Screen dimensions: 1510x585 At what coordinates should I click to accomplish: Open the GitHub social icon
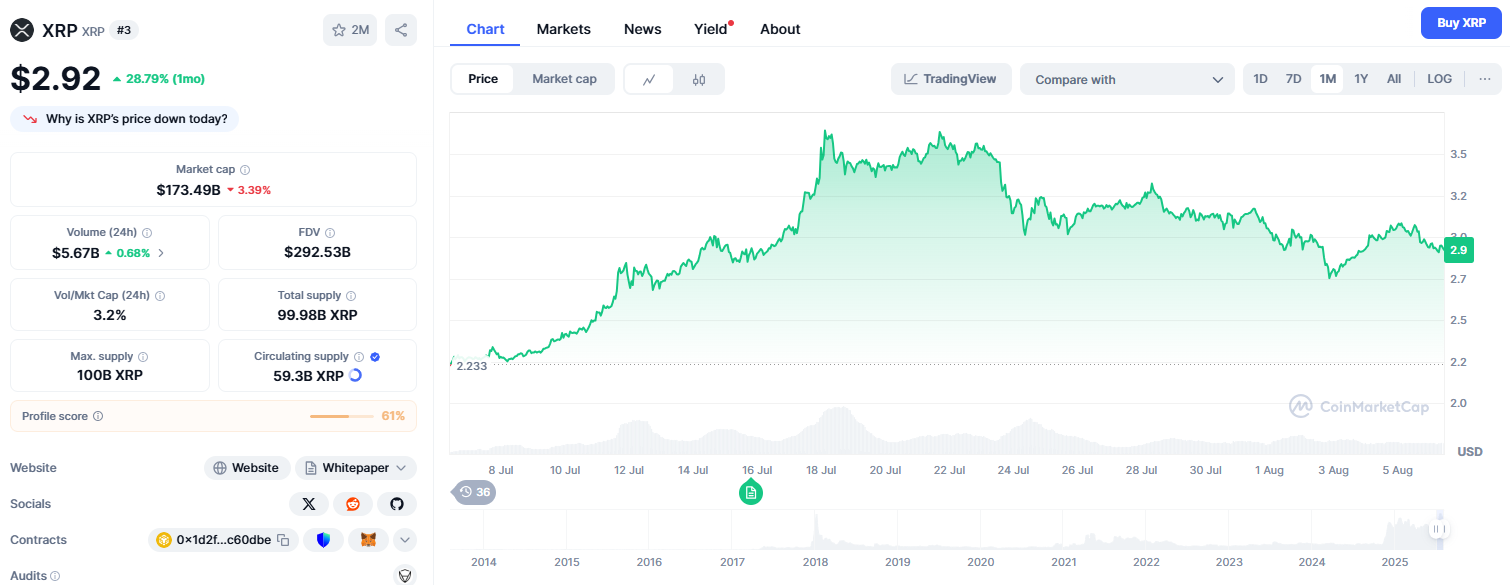click(397, 503)
